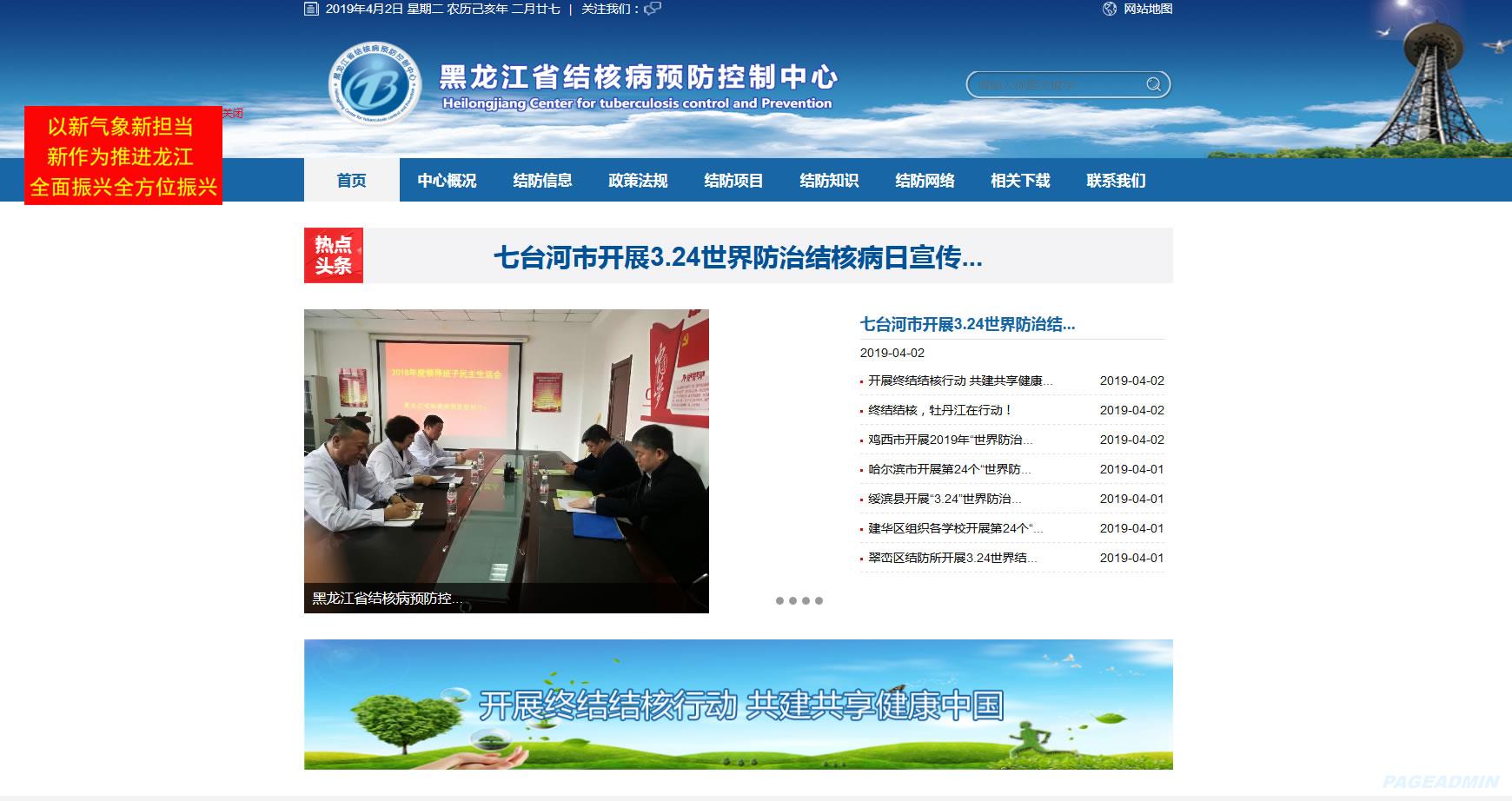Viewport: 1512px width, 801px height.
Task: Select the first carousel indicator dot
Action: coord(780,599)
